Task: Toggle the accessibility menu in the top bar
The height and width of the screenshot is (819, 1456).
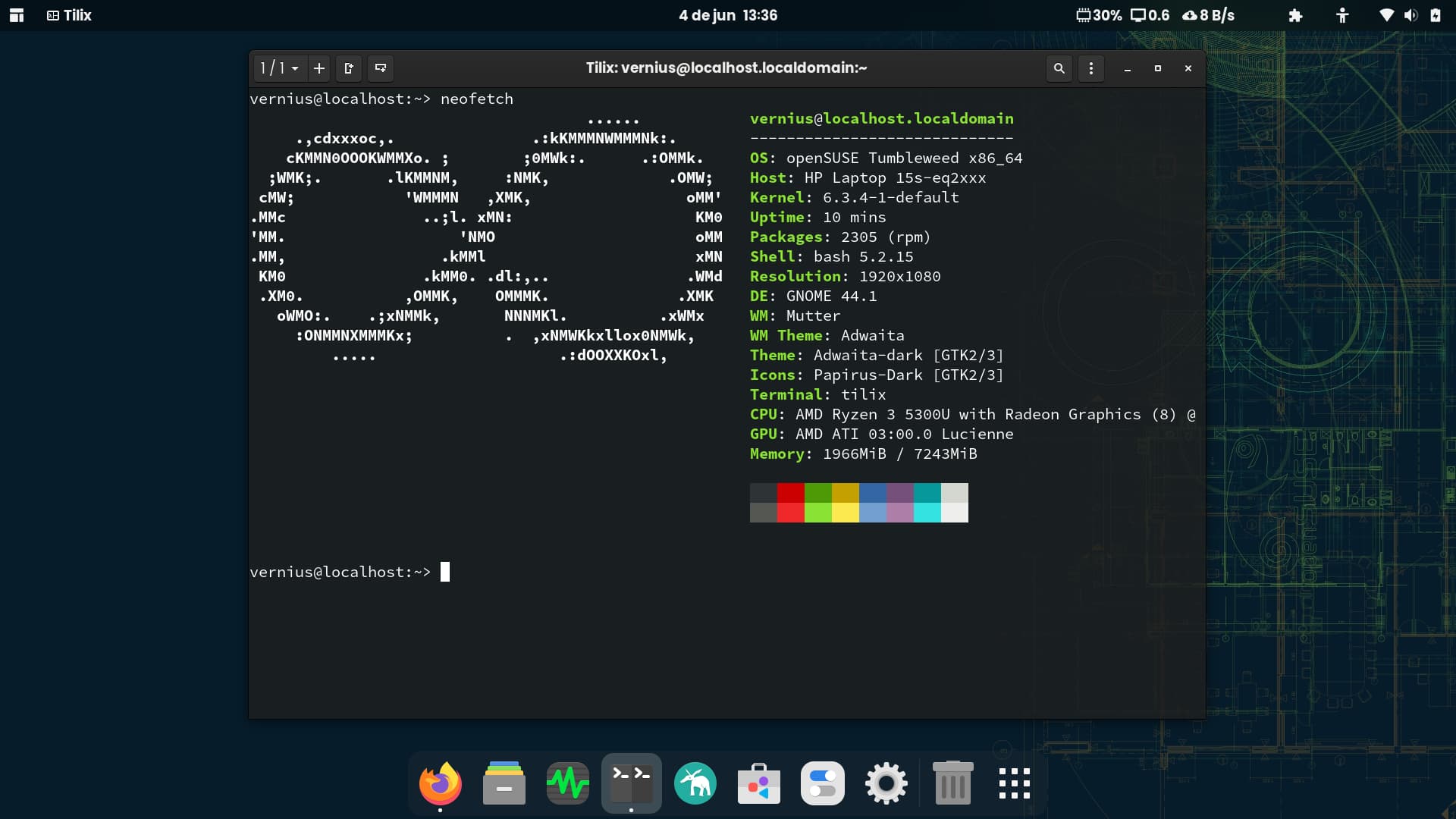Action: [1341, 15]
